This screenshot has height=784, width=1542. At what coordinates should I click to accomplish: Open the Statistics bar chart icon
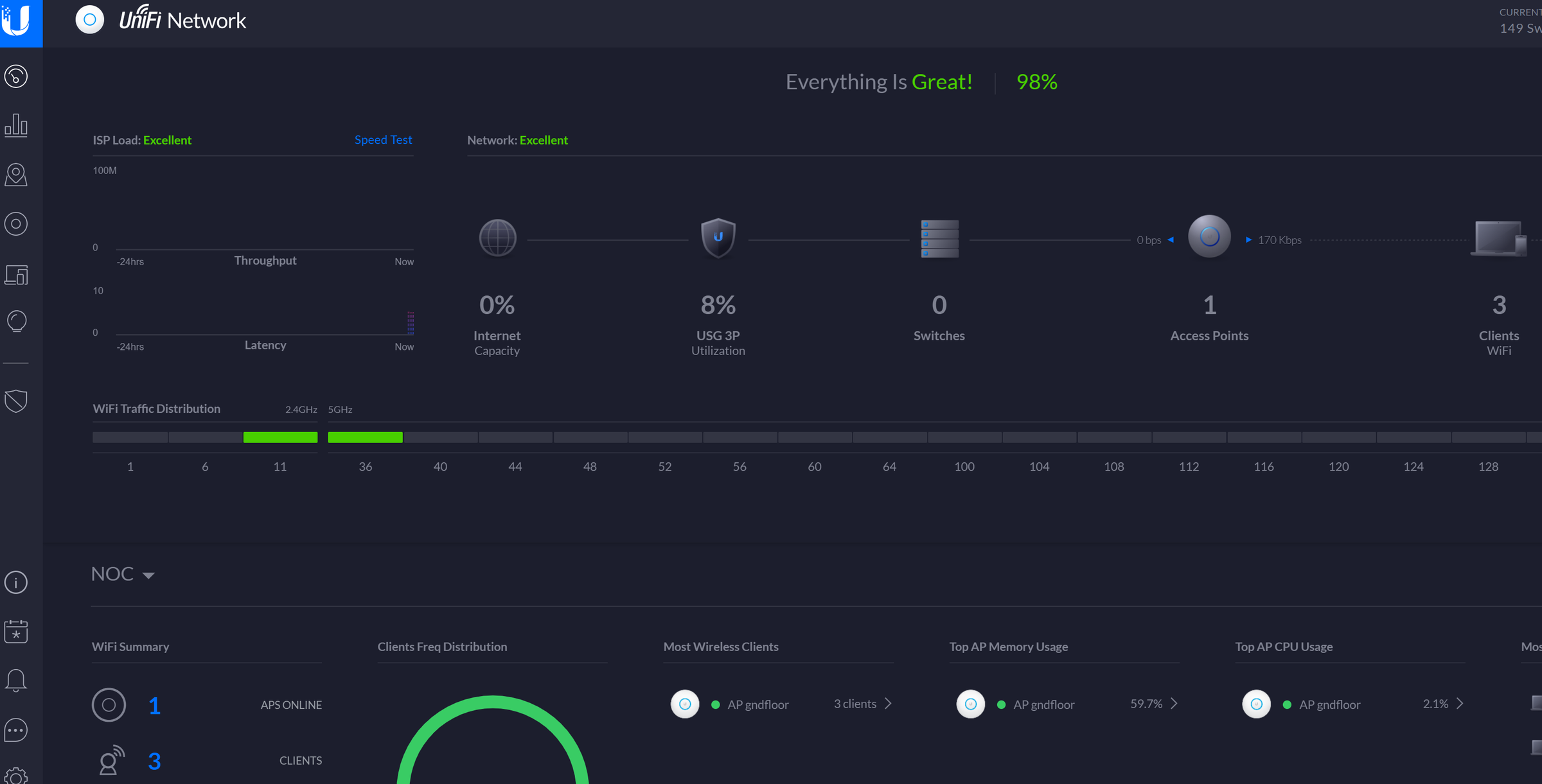15,125
